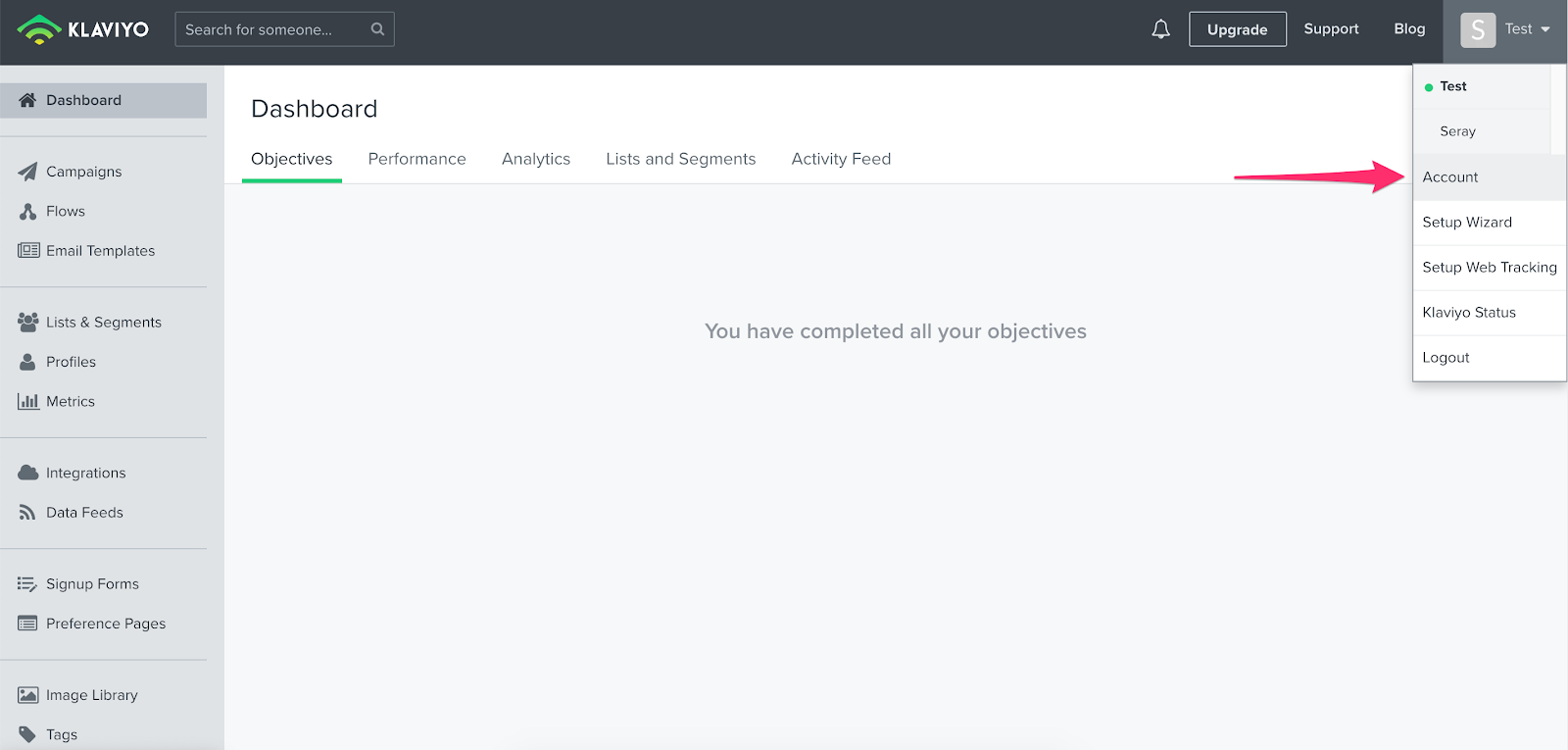This screenshot has width=1568, height=750.
Task: Click the Campaigns paper plane icon
Action: tap(27, 172)
